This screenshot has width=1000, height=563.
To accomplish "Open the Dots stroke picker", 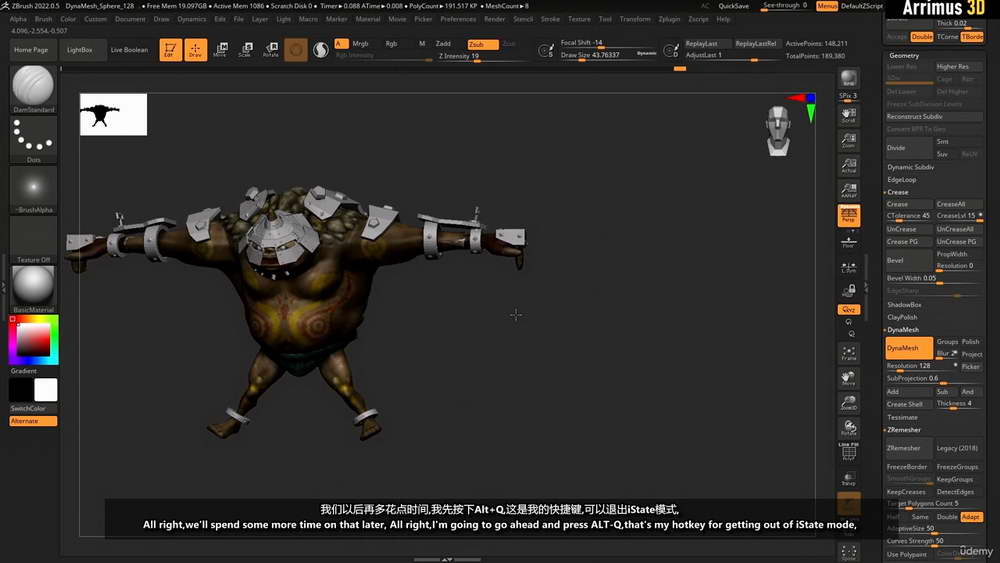I will (33, 139).
